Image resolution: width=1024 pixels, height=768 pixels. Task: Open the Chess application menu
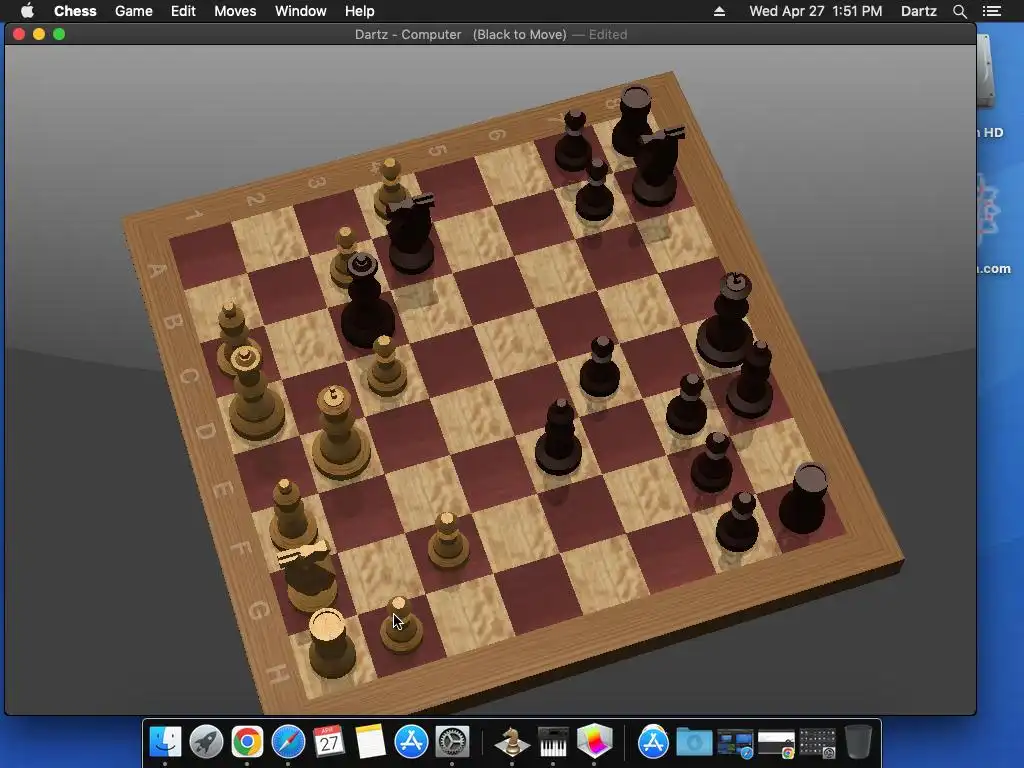[x=75, y=11]
